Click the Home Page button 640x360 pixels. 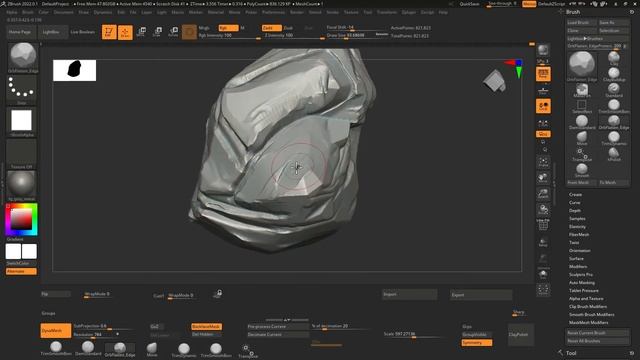pyautogui.click(x=20, y=32)
